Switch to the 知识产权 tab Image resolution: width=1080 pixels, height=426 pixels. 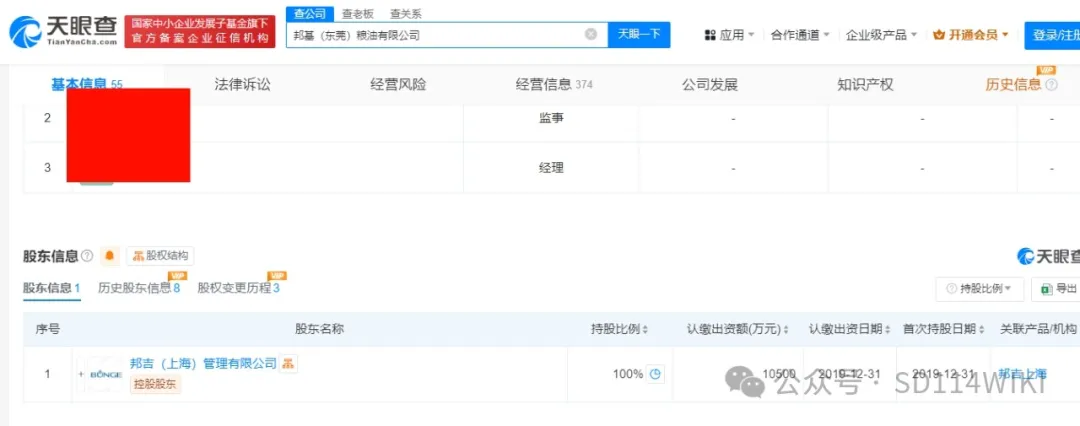tap(865, 85)
